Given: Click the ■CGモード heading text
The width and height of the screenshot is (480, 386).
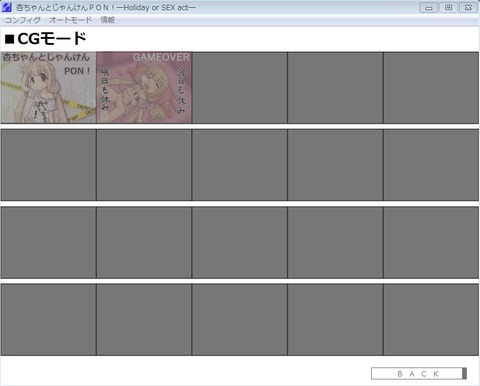Looking at the screenshot, I should [x=46, y=39].
